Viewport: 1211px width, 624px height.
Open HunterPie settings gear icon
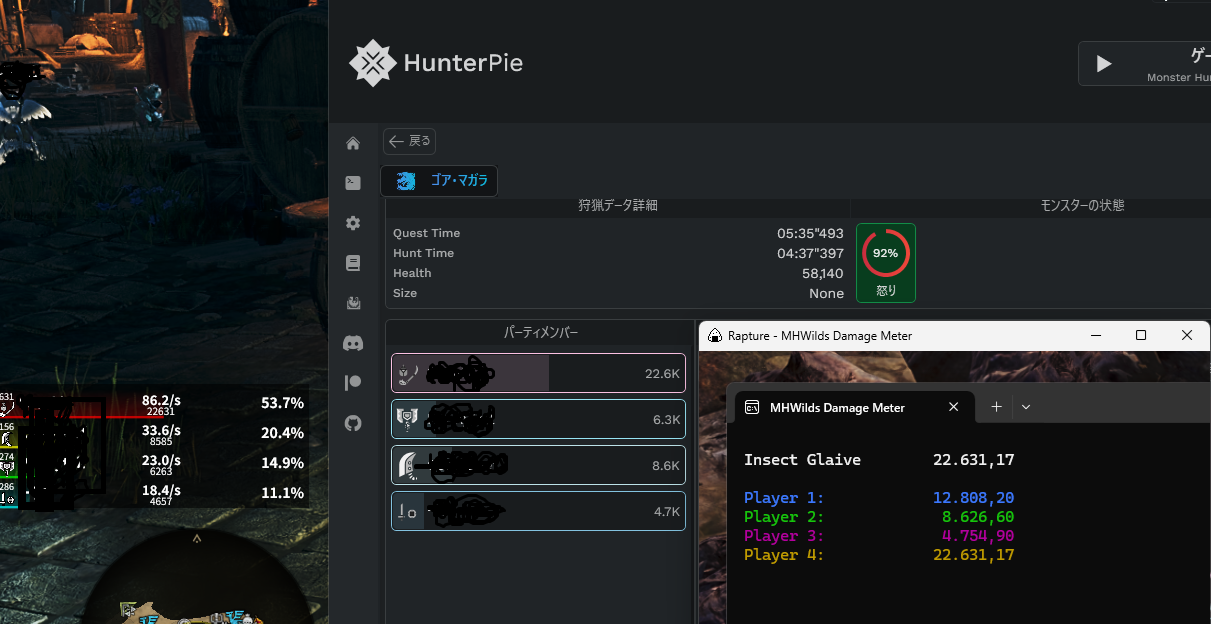[x=353, y=223]
